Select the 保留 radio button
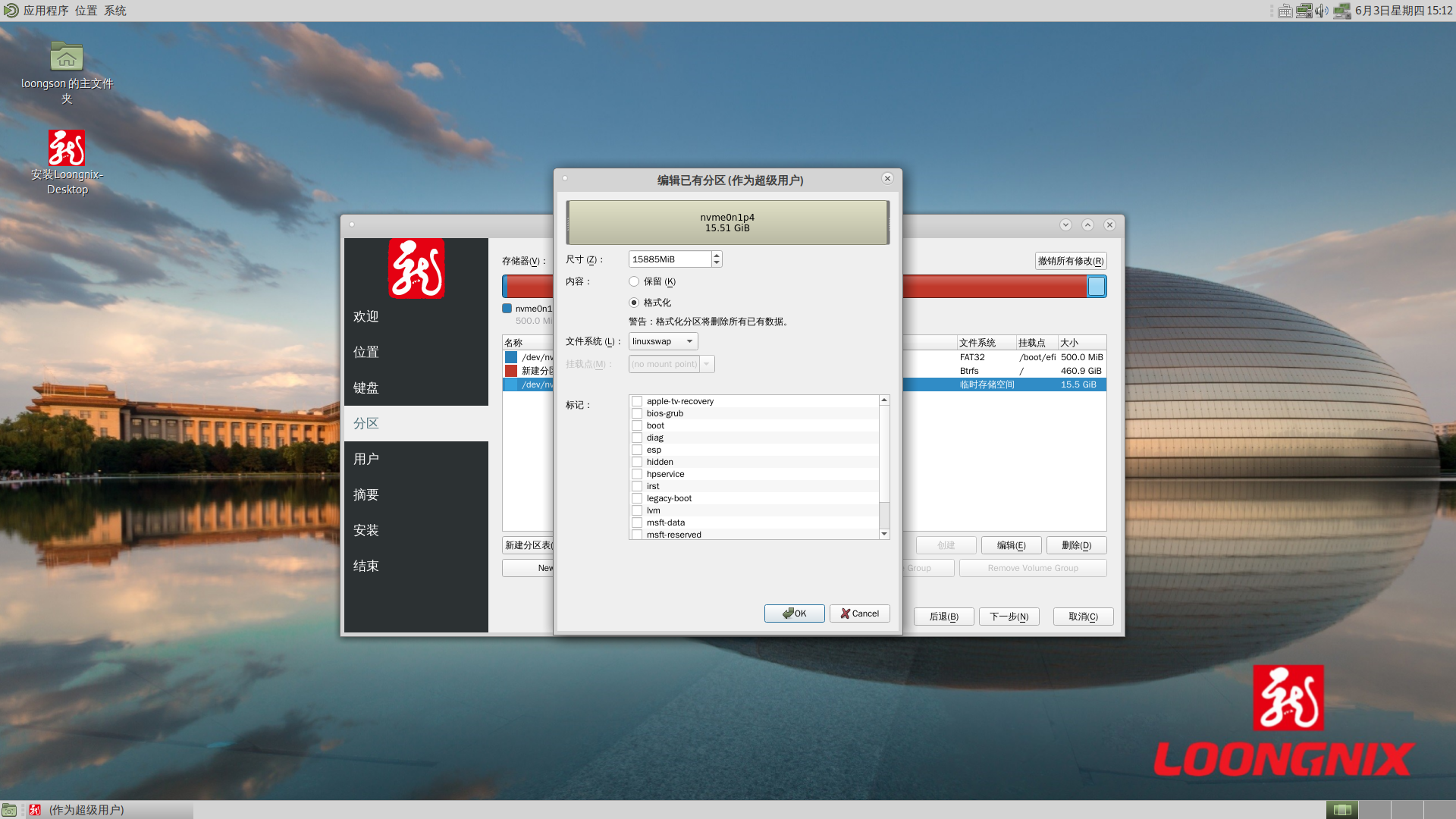The image size is (1456, 819). click(634, 281)
